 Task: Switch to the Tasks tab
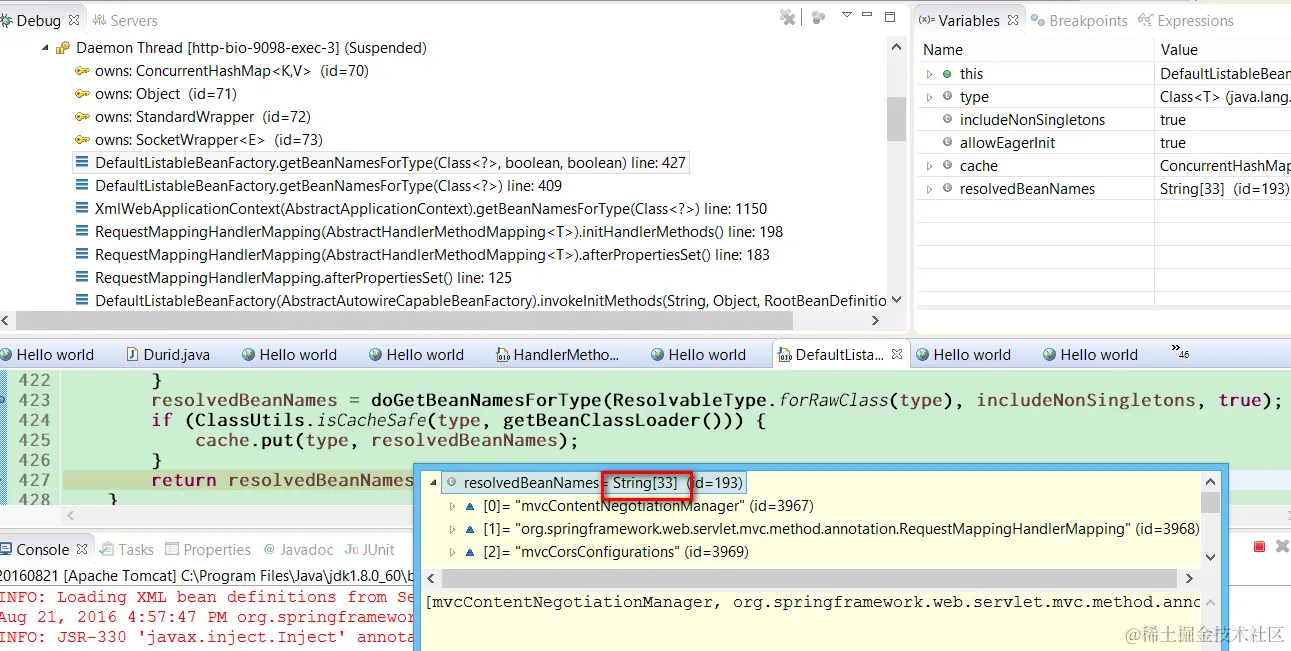pyautogui.click(x=127, y=549)
